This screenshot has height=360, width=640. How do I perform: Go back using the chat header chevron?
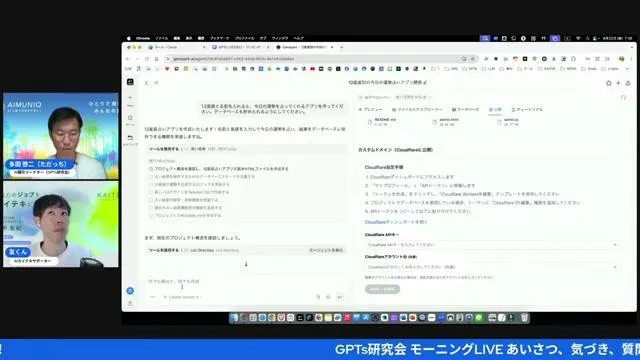point(147,83)
